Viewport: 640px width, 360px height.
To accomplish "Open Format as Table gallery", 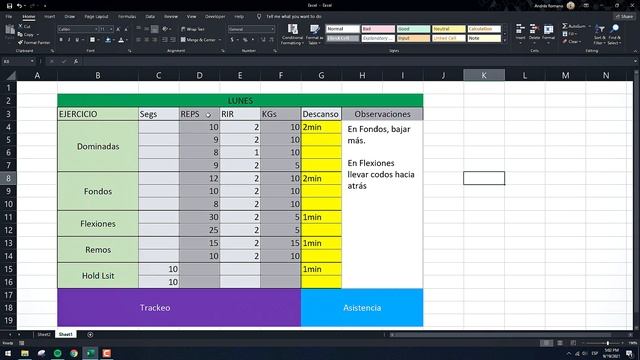I will click(x=314, y=34).
